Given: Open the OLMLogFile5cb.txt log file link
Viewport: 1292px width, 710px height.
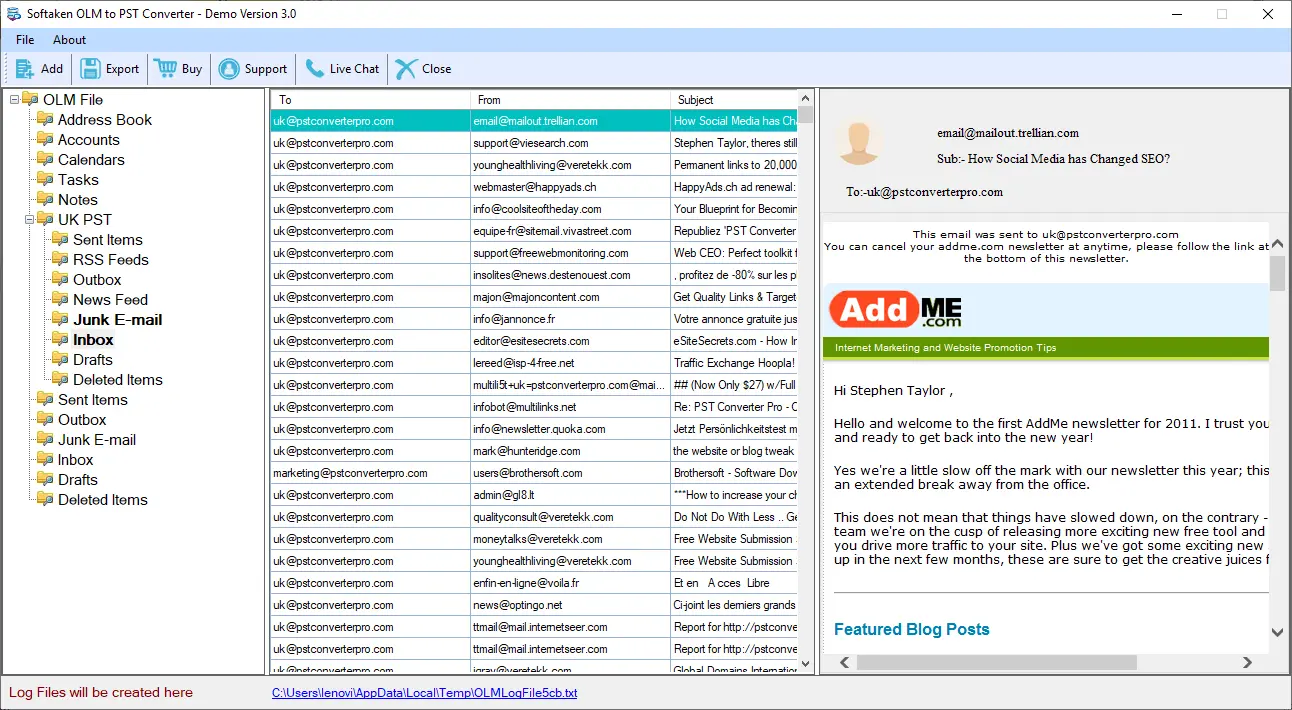Looking at the screenshot, I should (424, 692).
